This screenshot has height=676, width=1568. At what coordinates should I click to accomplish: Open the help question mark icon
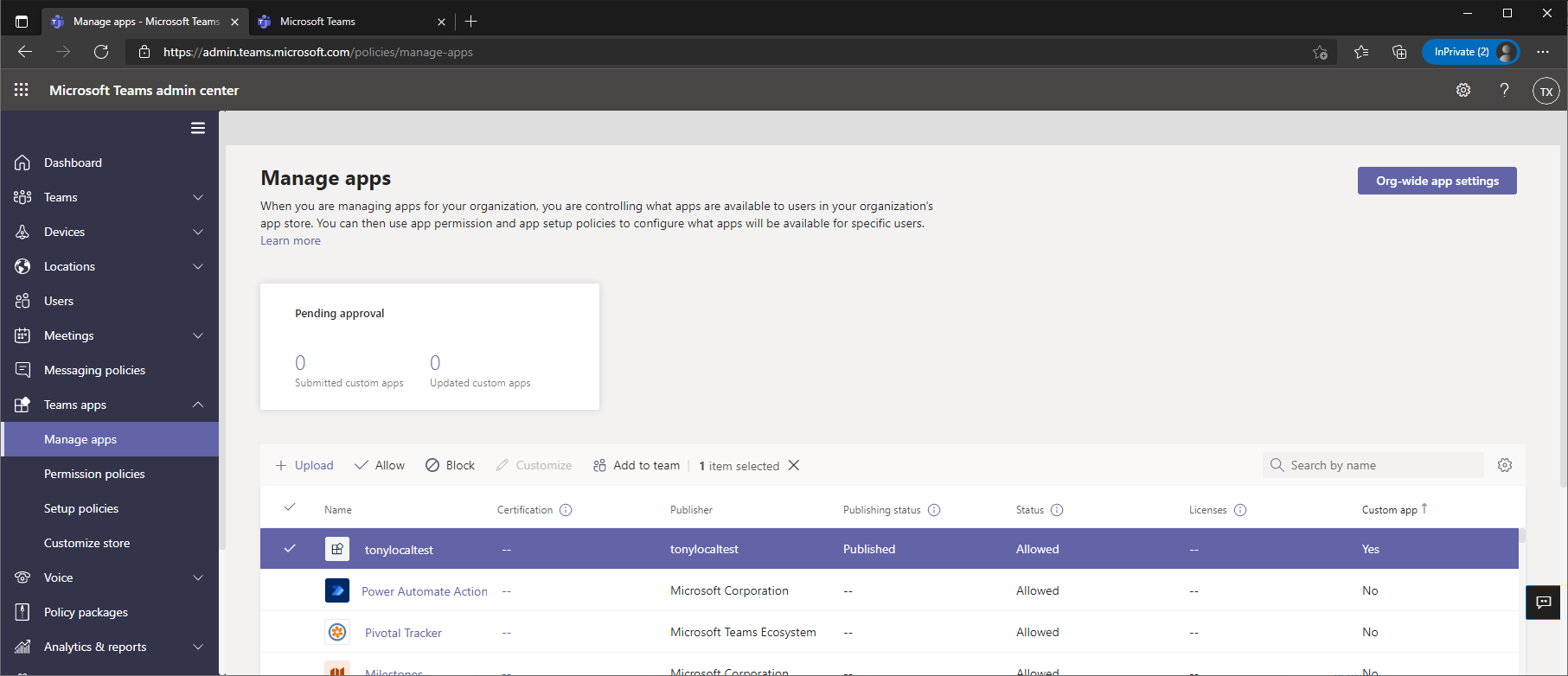[1504, 90]
